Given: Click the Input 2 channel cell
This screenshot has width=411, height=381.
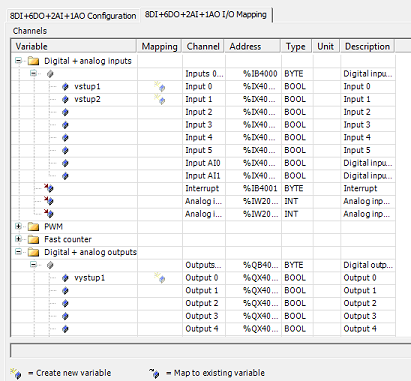Looking at the screenshot, I should (204, 112).
